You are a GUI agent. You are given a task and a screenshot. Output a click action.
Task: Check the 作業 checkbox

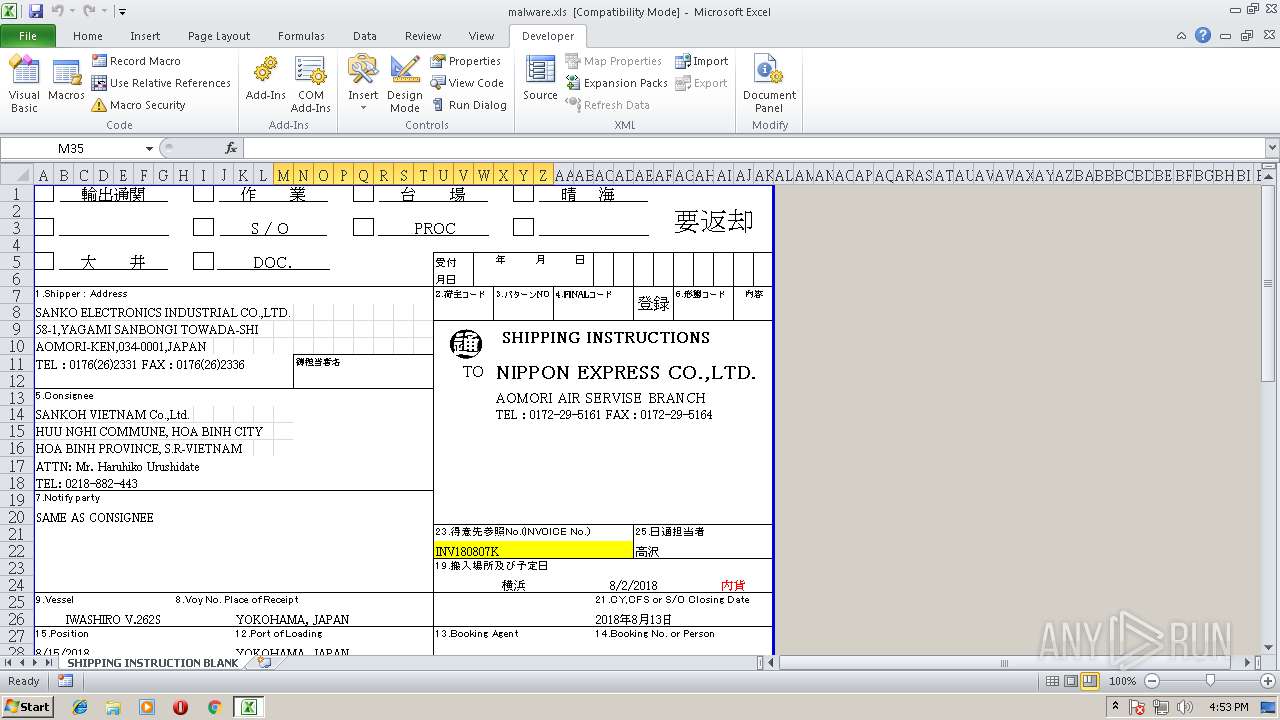tap(203, 194)
